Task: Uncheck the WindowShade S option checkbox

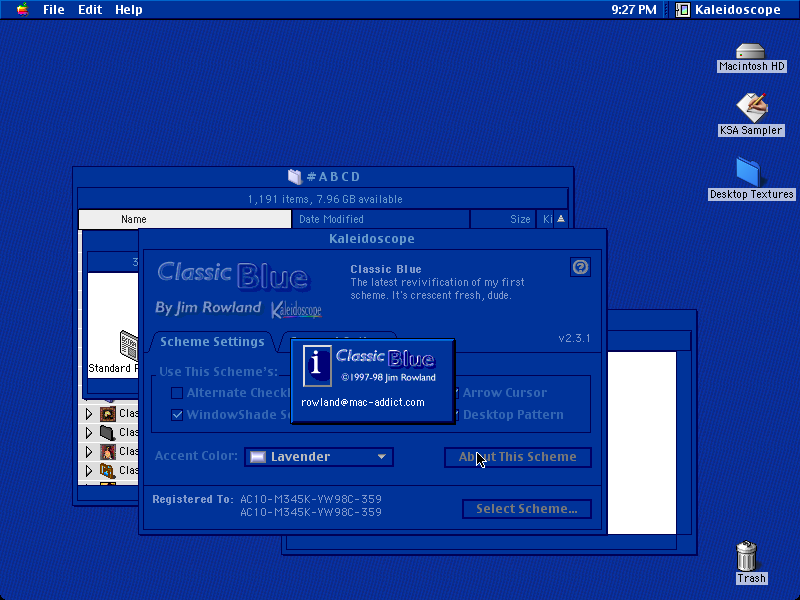Action: click(177, 415)
